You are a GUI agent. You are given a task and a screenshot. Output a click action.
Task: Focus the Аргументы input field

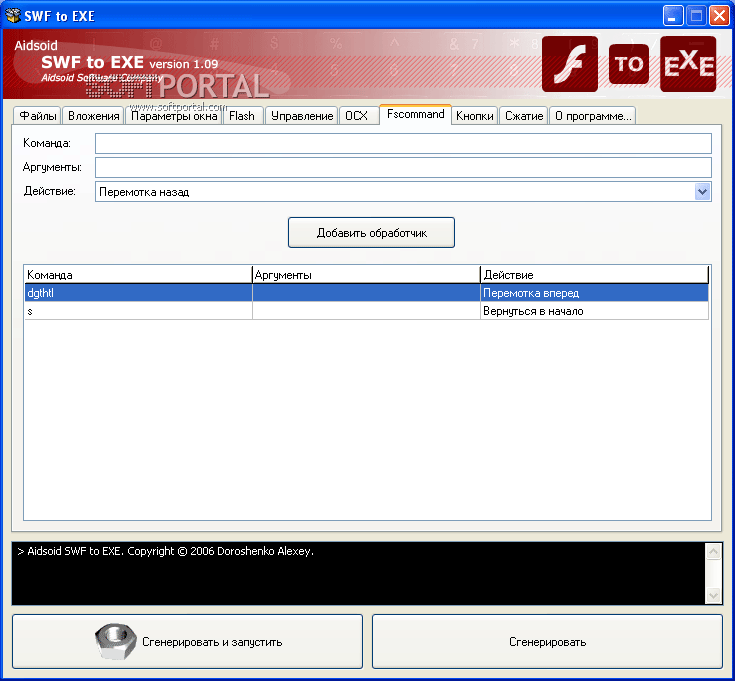(x=403, y=167)
